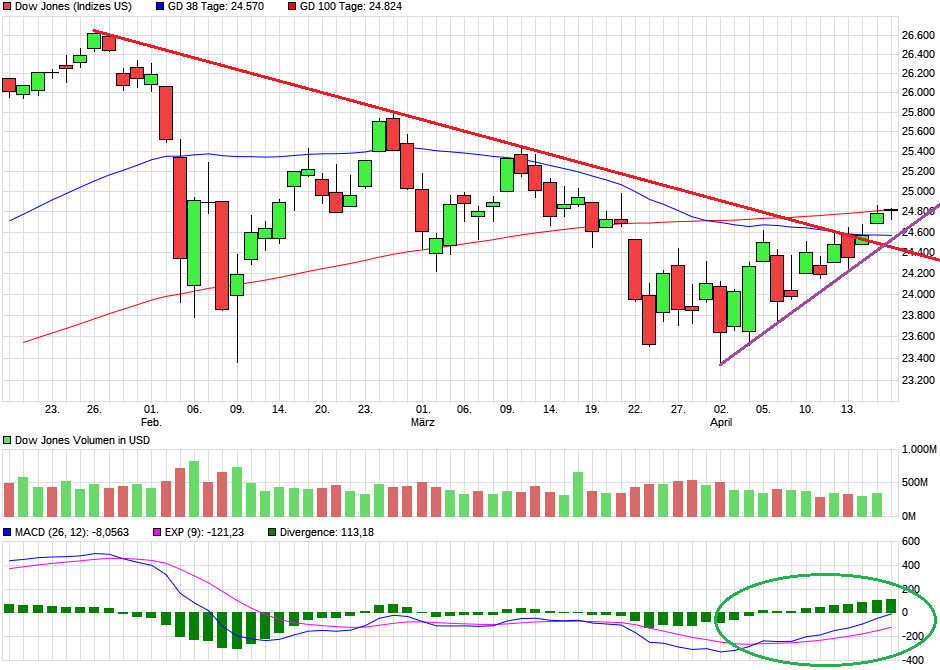The width and height of the screenshot is (940, 670).
Task: Click the 25.400 price axis value
Action: click(x=918, y=151)
